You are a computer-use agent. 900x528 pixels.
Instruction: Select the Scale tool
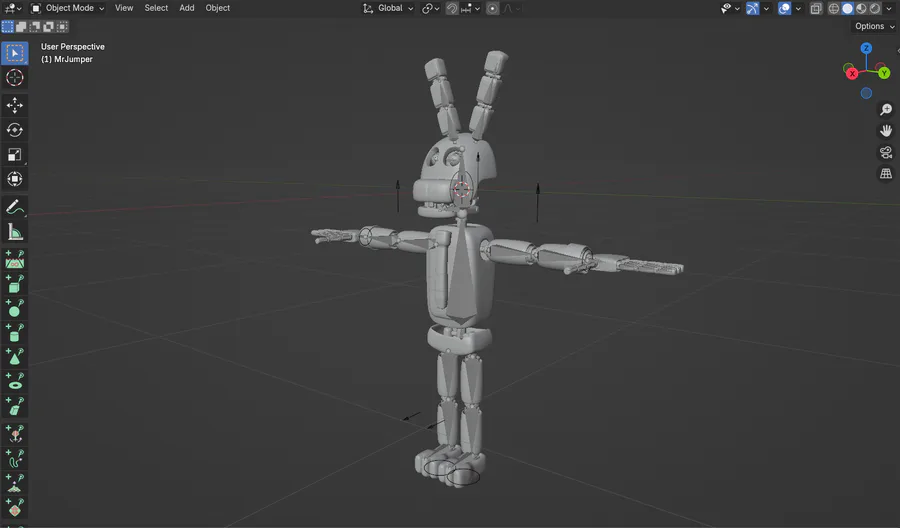click(x=15, y=154)
